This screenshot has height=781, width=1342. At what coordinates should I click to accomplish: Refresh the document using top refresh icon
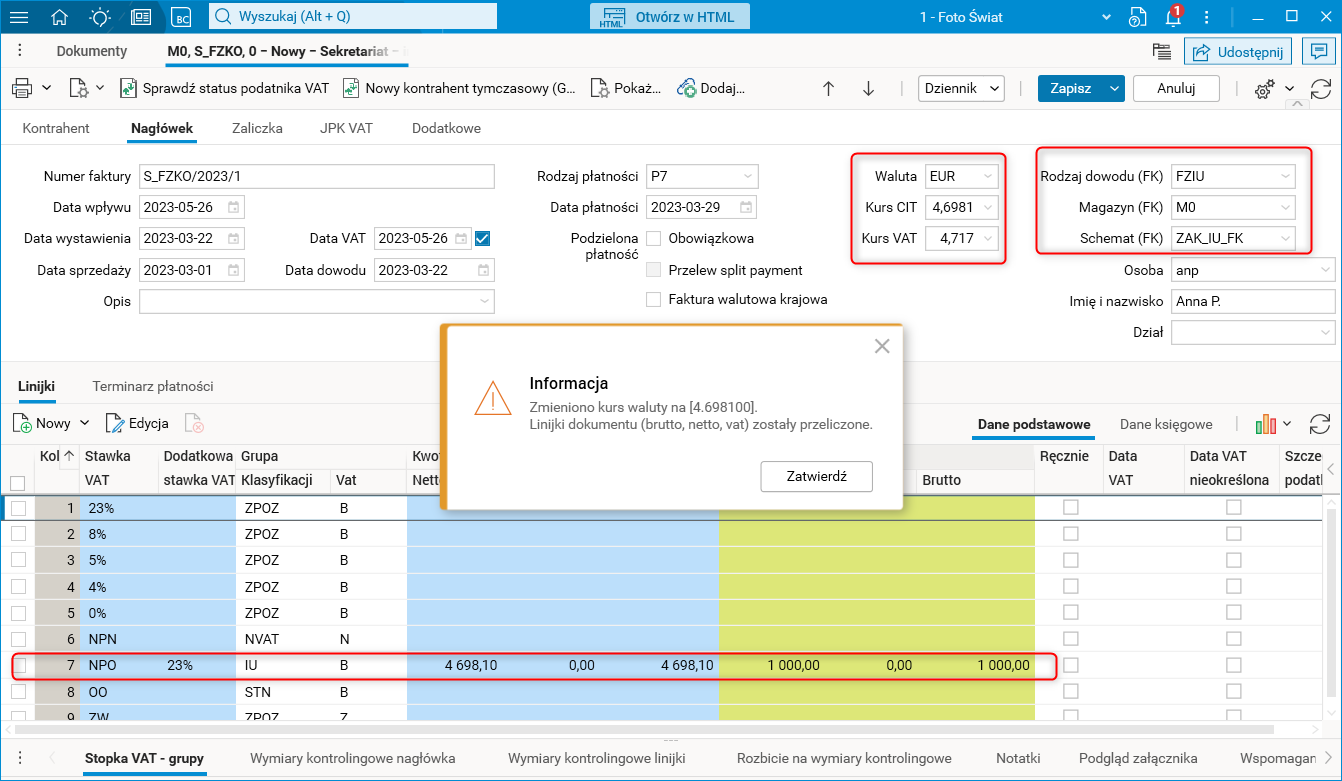click(x=1320, y=89)
